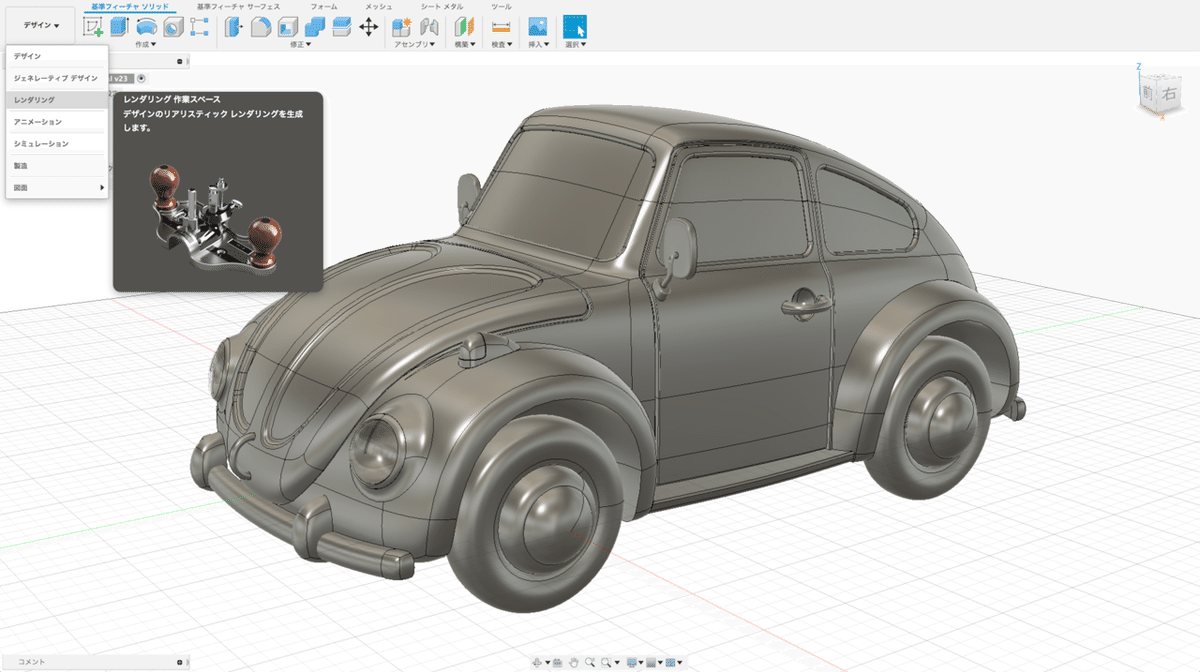The image size is (1200, 672).
Task: Click the Measure ruler icon
Action: point(501,27)
